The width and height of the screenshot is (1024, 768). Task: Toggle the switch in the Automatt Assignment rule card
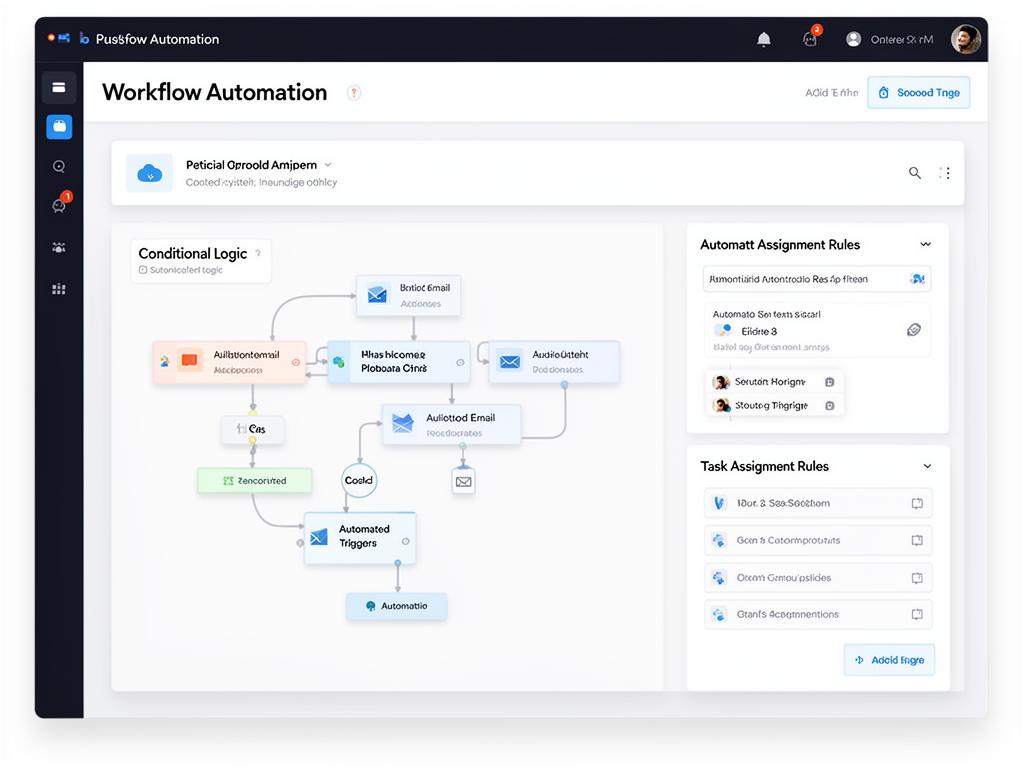pos(722,330)
